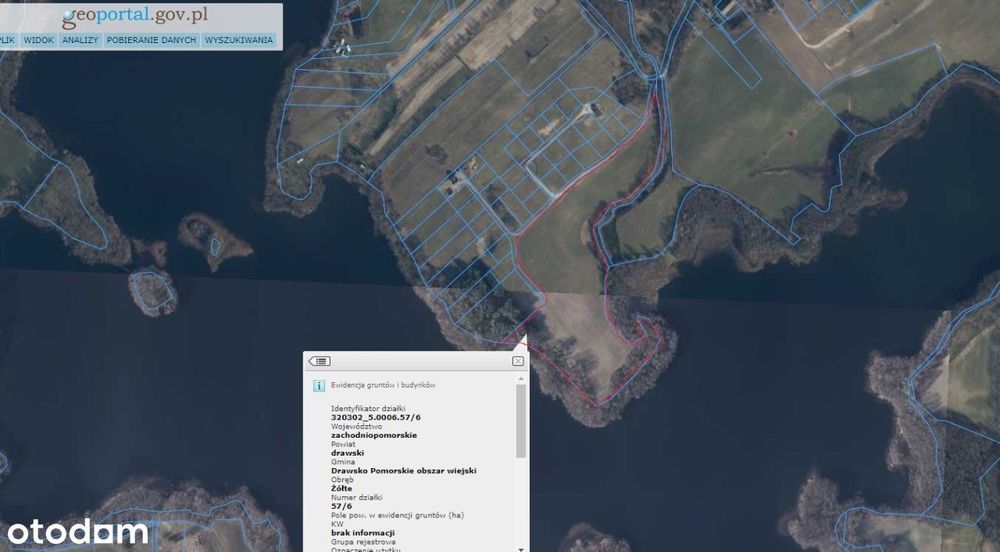Click the popup scrollbar down arrow

521,548
